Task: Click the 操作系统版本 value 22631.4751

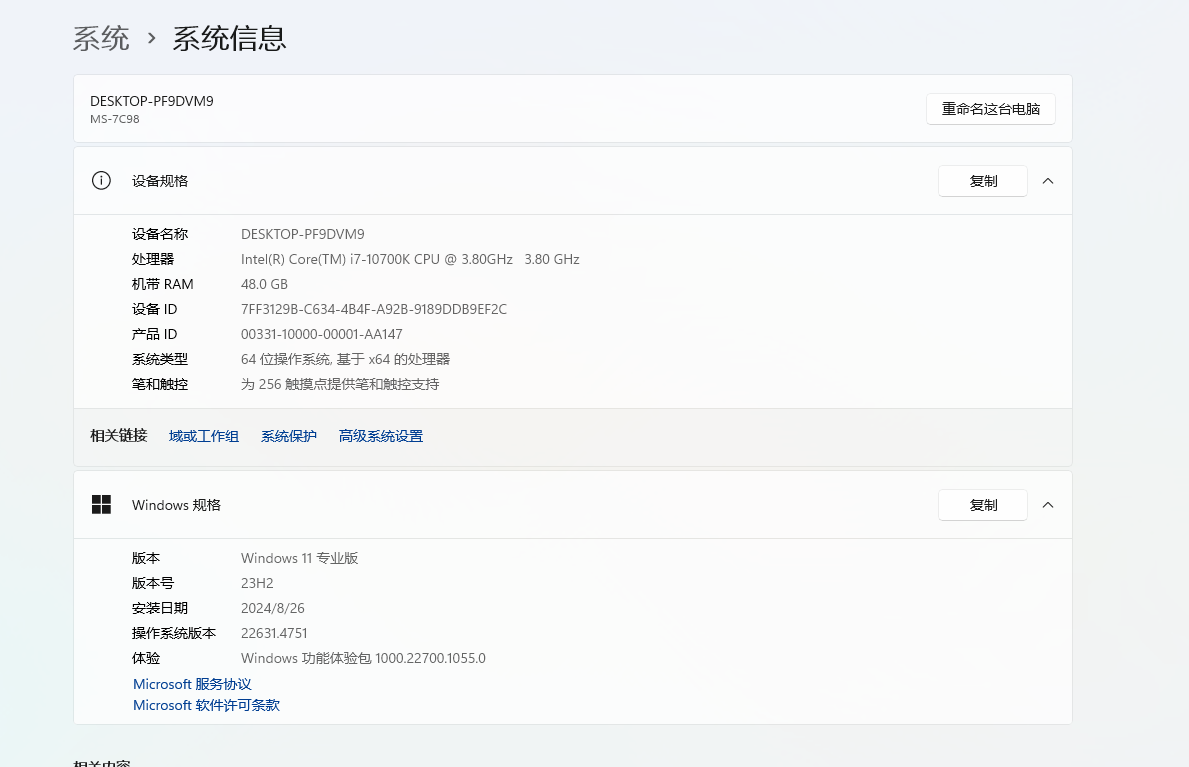Action: pyautogui.click(x=274, y=633)
